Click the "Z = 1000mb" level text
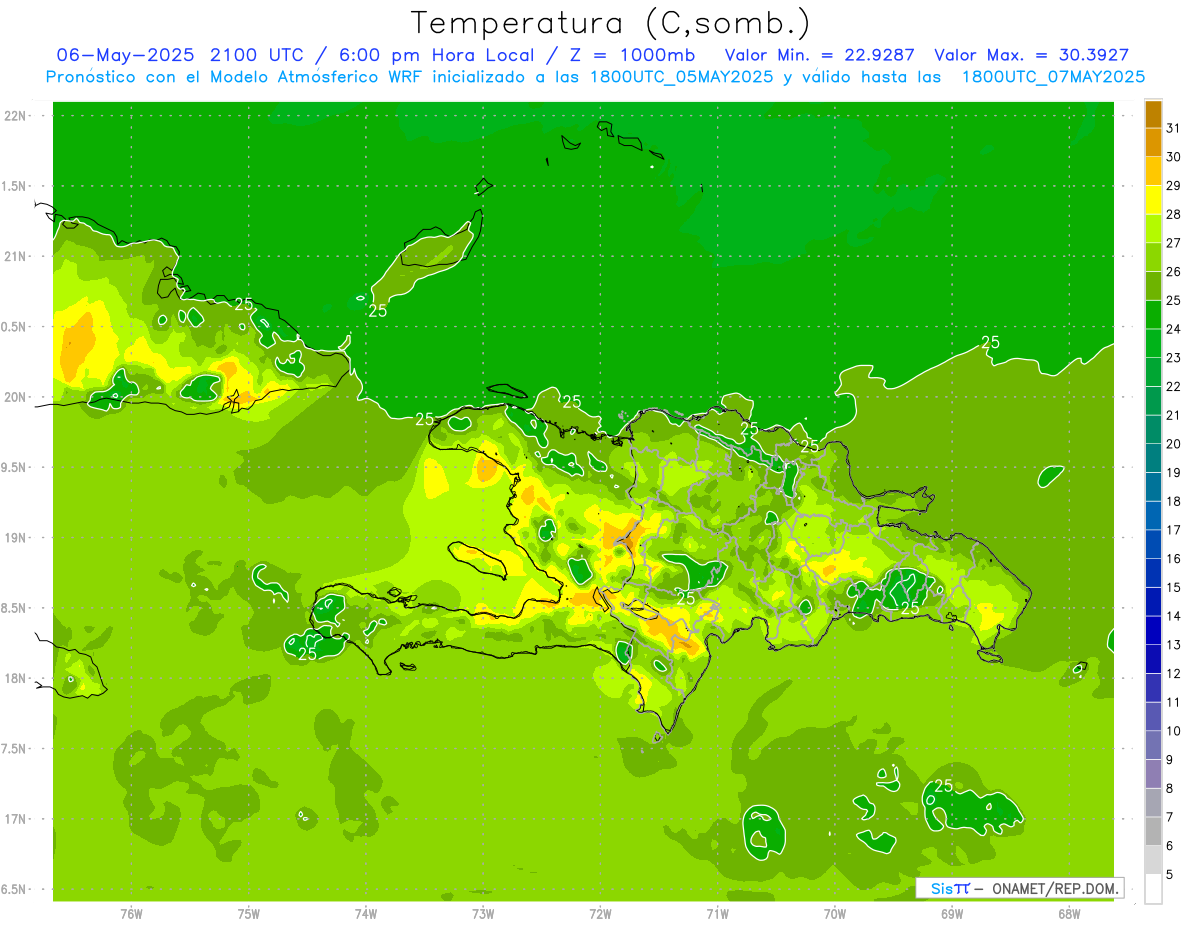 click(x=632, y=55)
